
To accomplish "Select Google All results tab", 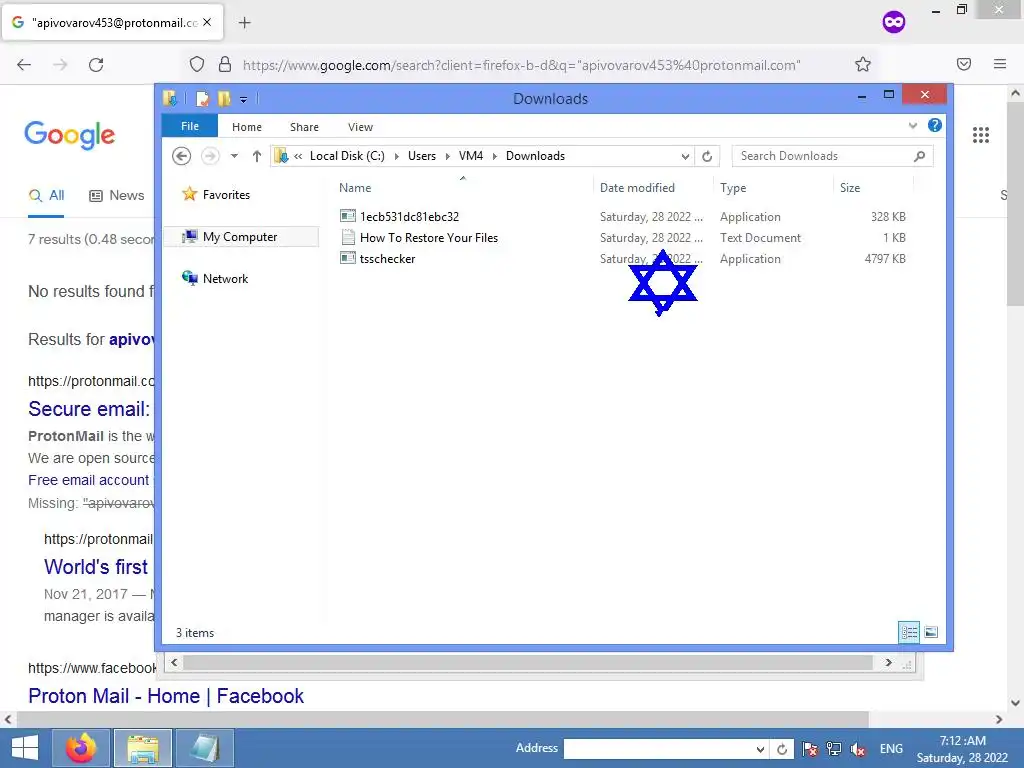I will tap(46, 195).
